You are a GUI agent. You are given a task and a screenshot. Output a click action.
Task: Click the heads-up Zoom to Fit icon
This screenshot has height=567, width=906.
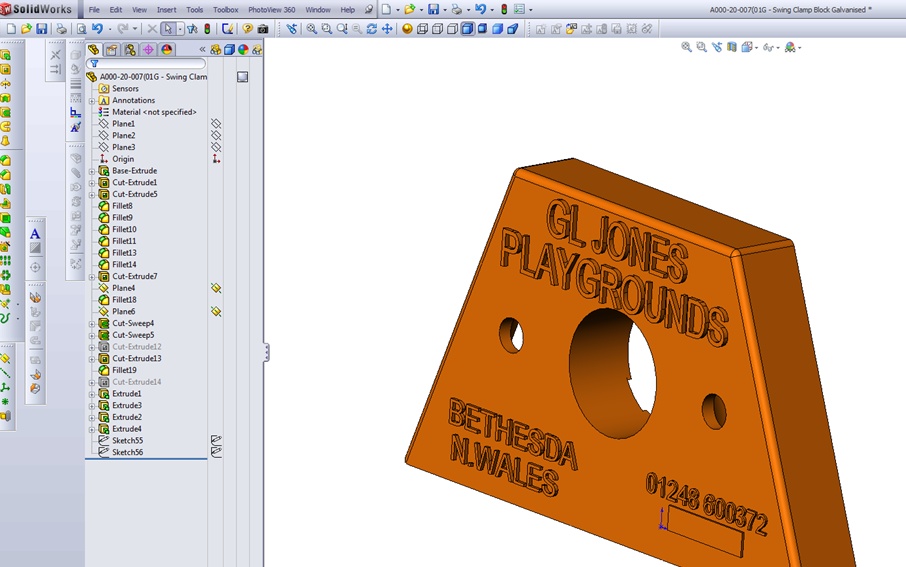686,47
